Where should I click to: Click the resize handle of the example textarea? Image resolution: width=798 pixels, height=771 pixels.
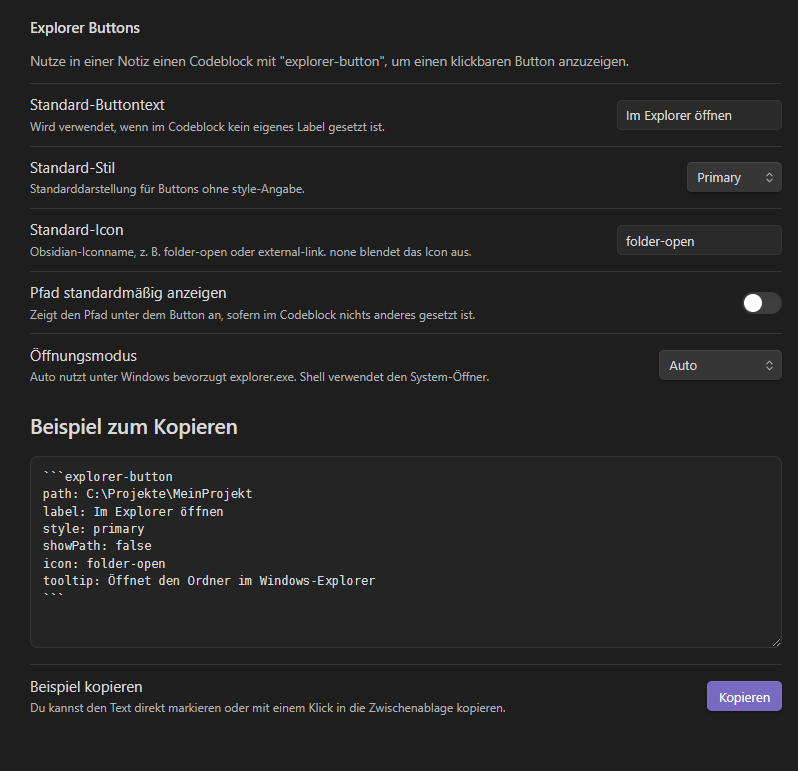tap(776, 642)
